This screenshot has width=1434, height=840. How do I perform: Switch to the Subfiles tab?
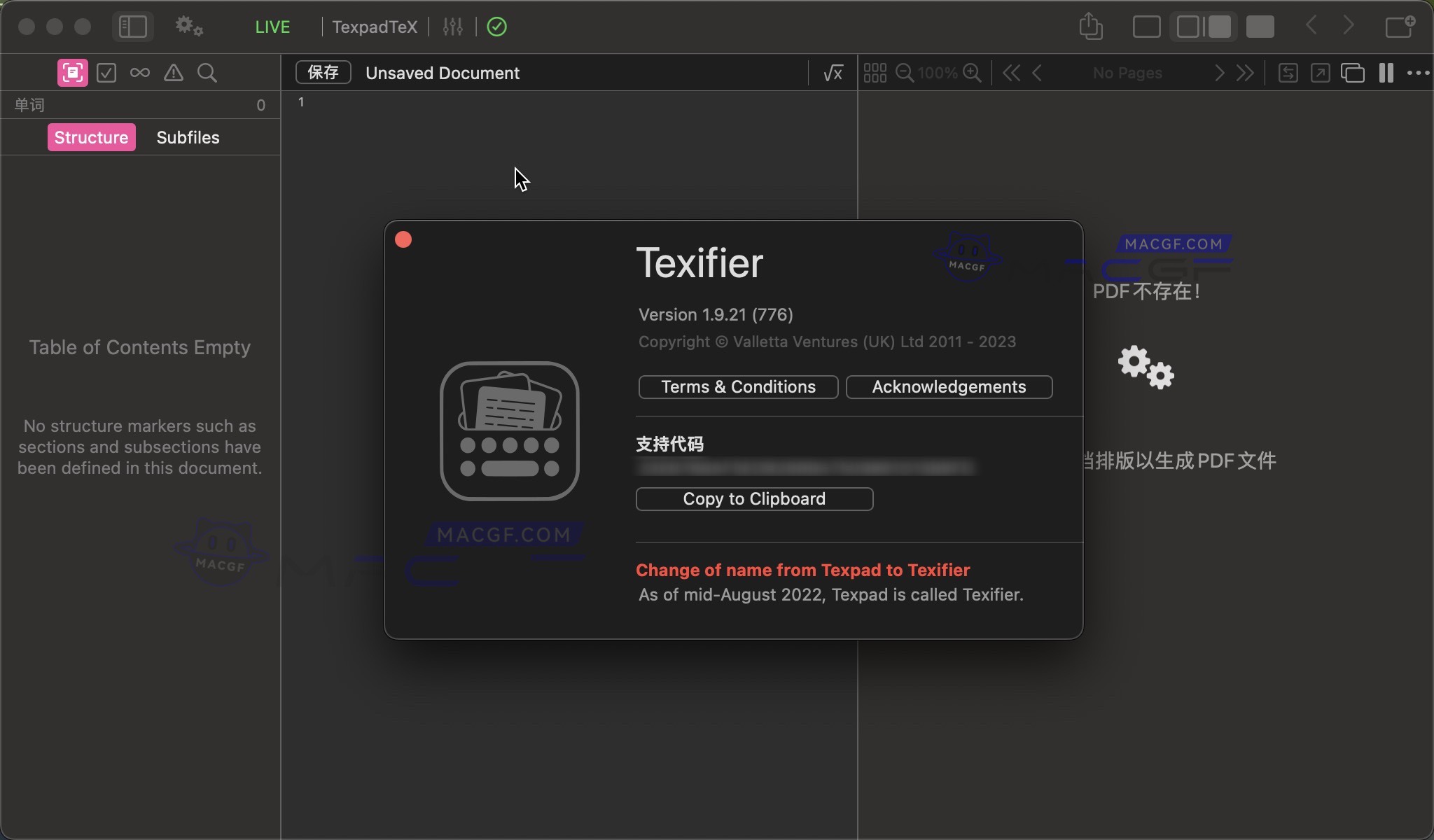[x=188, y=137]
